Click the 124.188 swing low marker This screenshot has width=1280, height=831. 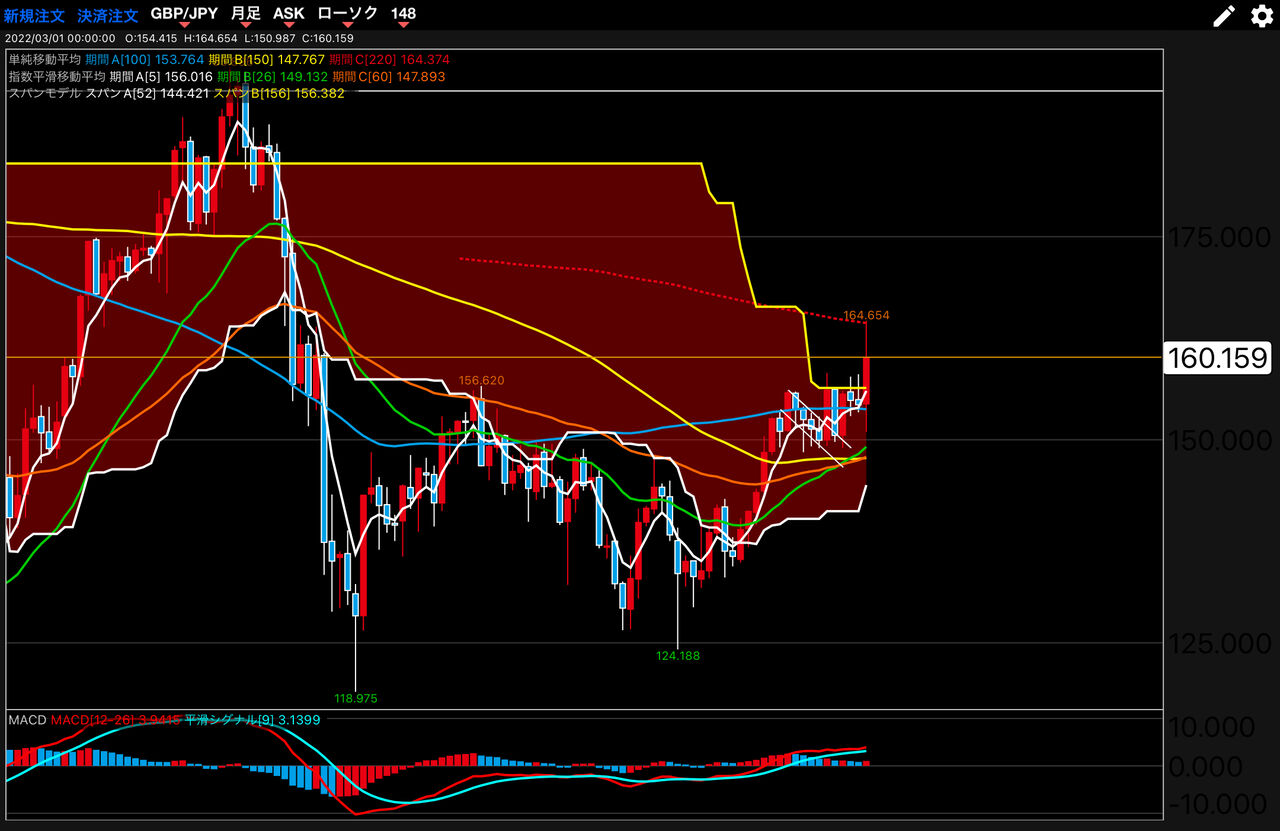[x=678, y=656]
